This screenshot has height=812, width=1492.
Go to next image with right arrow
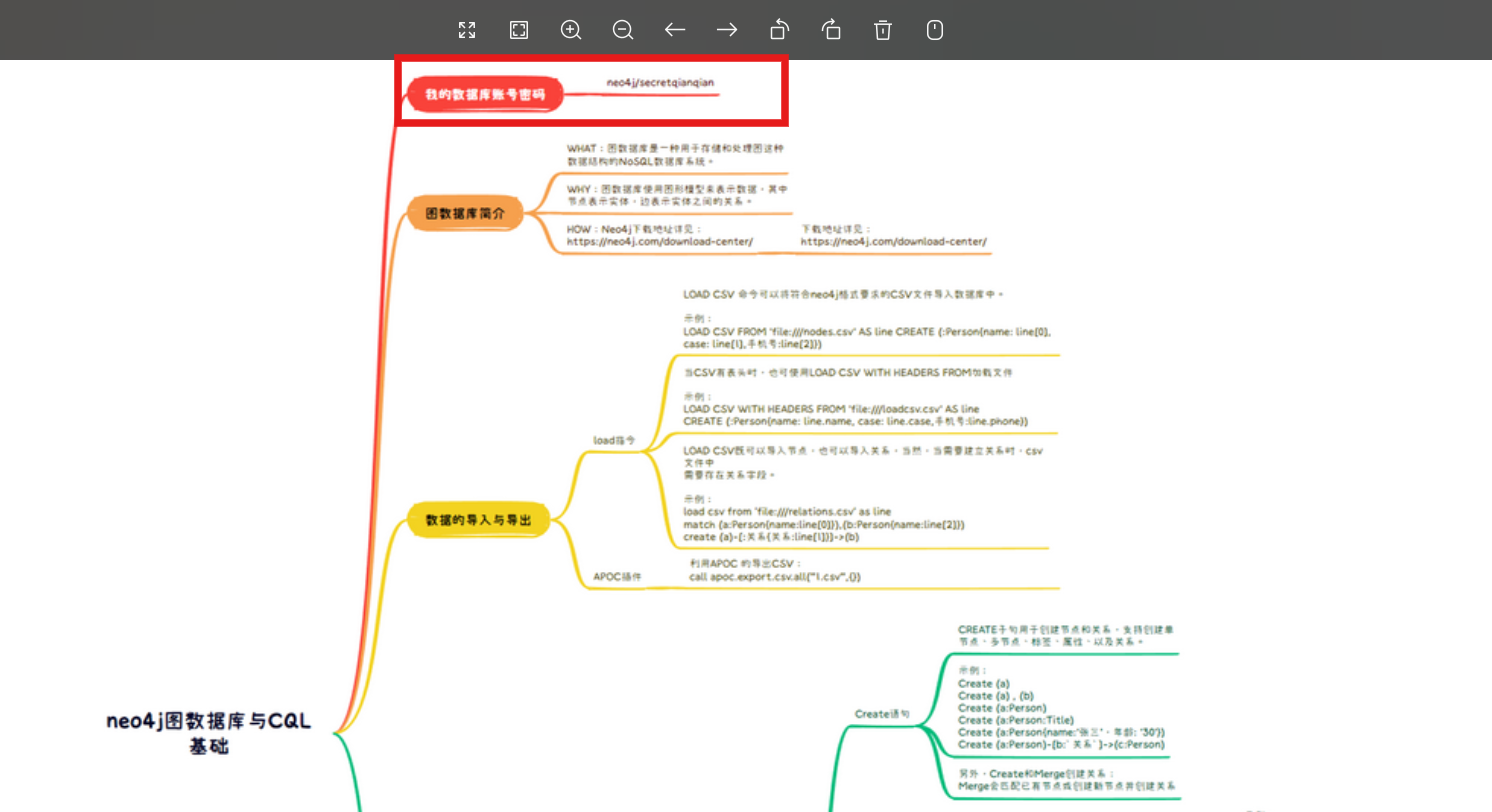coord(727,30)
